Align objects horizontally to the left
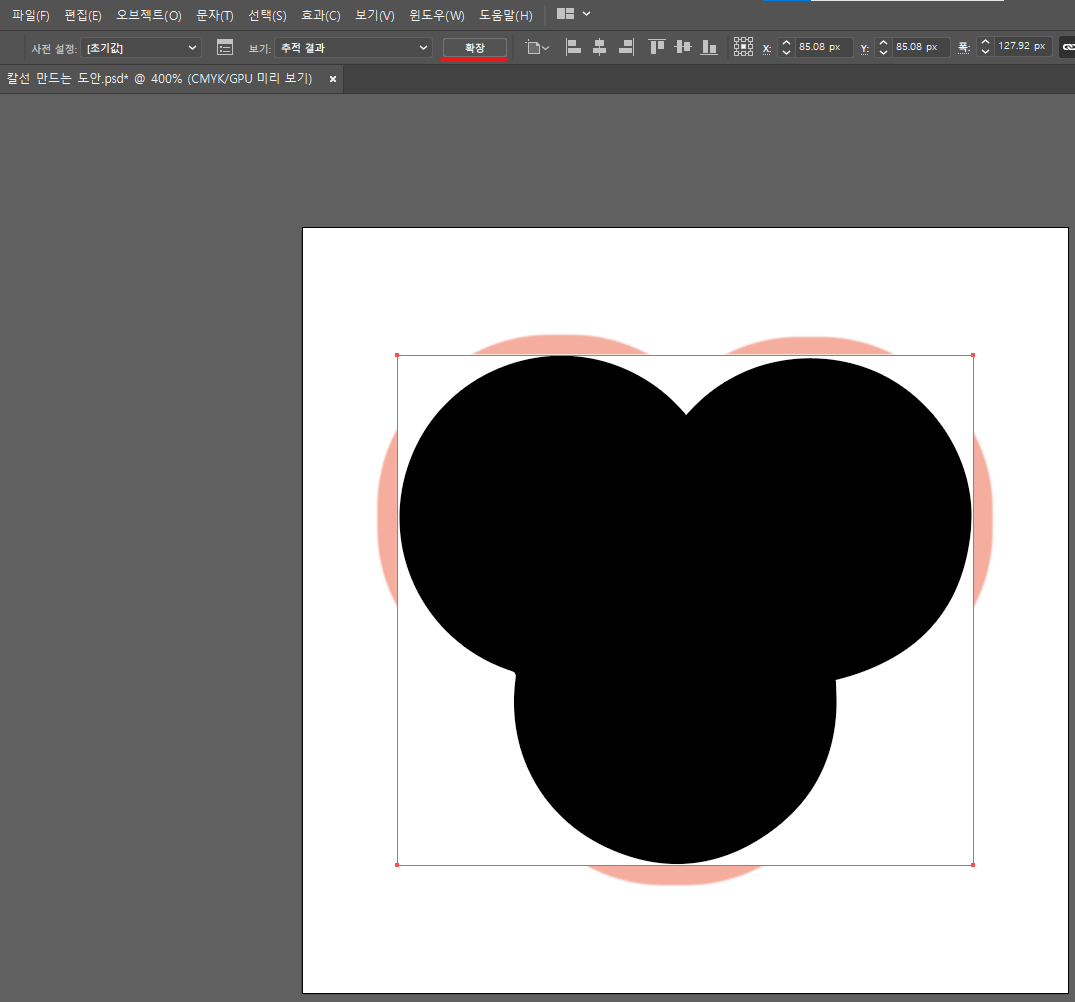The height and width of the screenshot is (1002, 1075). pos(573,47)
